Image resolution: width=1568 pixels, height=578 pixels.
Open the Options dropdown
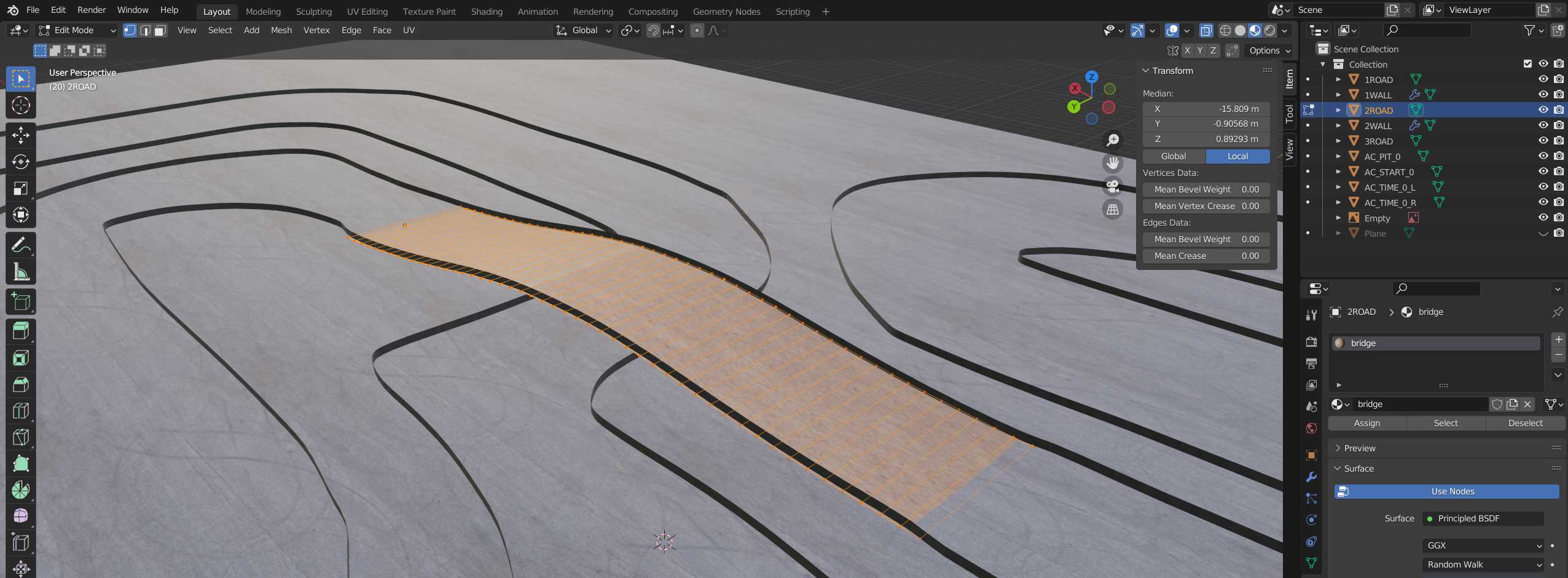[x=1269, y=50]
